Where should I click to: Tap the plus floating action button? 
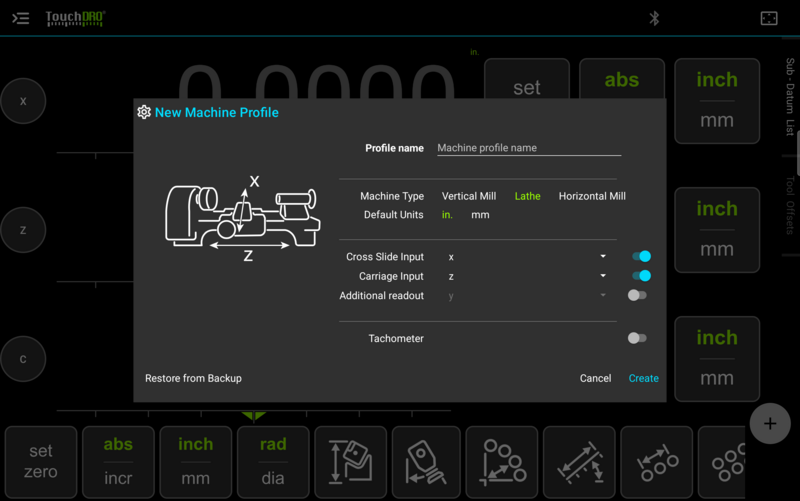pos(770,423)
